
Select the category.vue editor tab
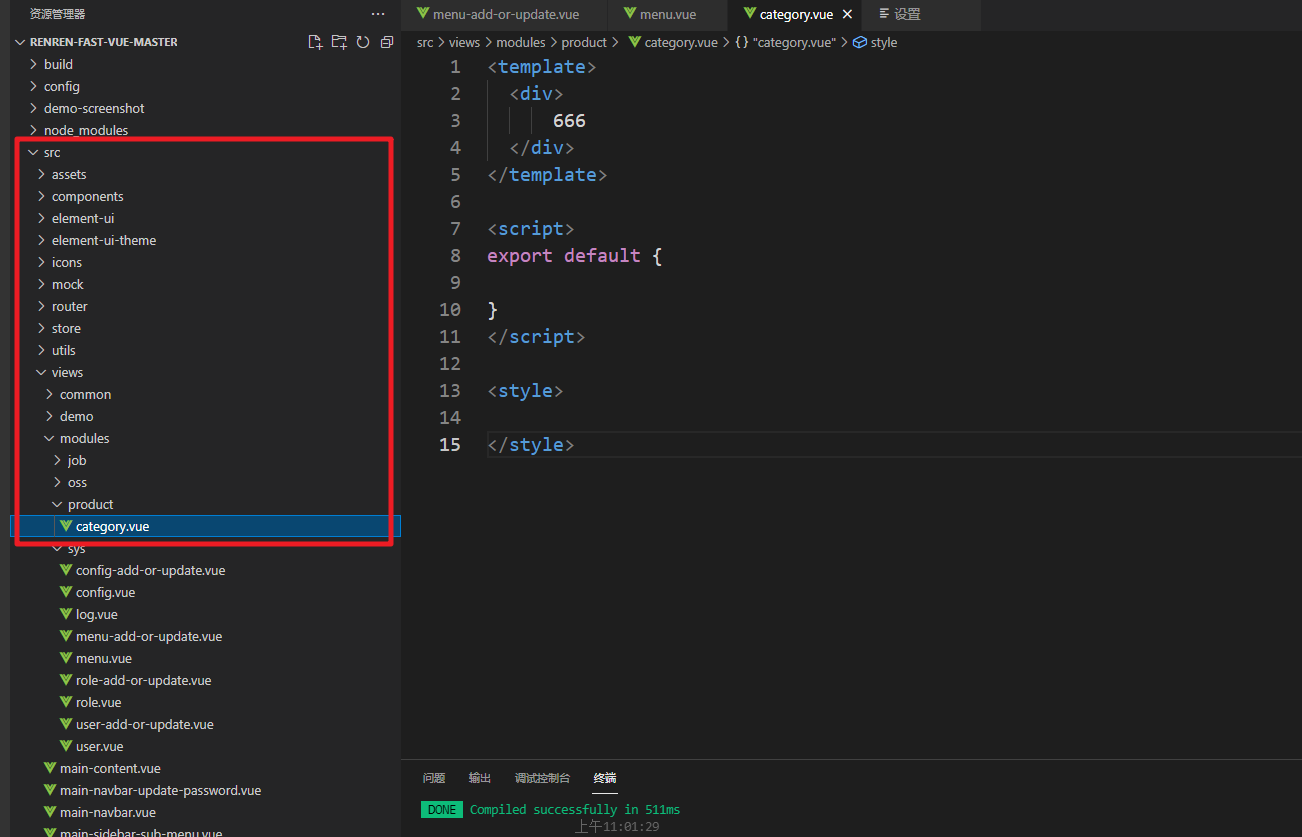tap(796, 14)
